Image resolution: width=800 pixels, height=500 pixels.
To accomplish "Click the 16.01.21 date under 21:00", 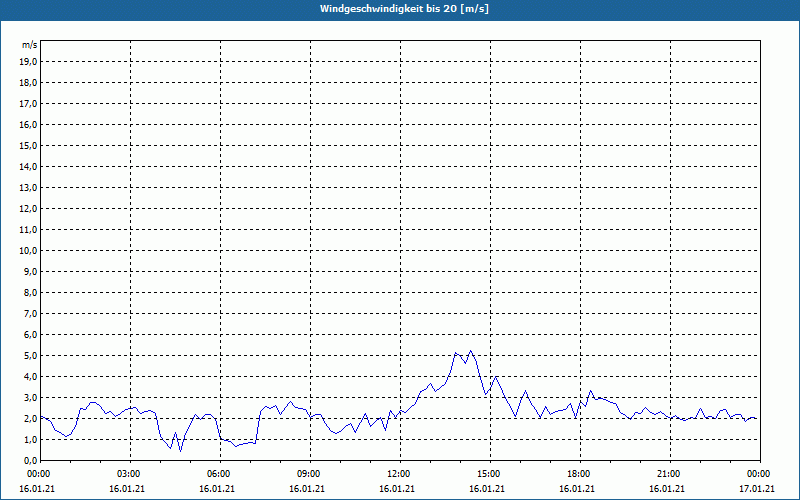I will pyautogui.click(x=667, y=489).
